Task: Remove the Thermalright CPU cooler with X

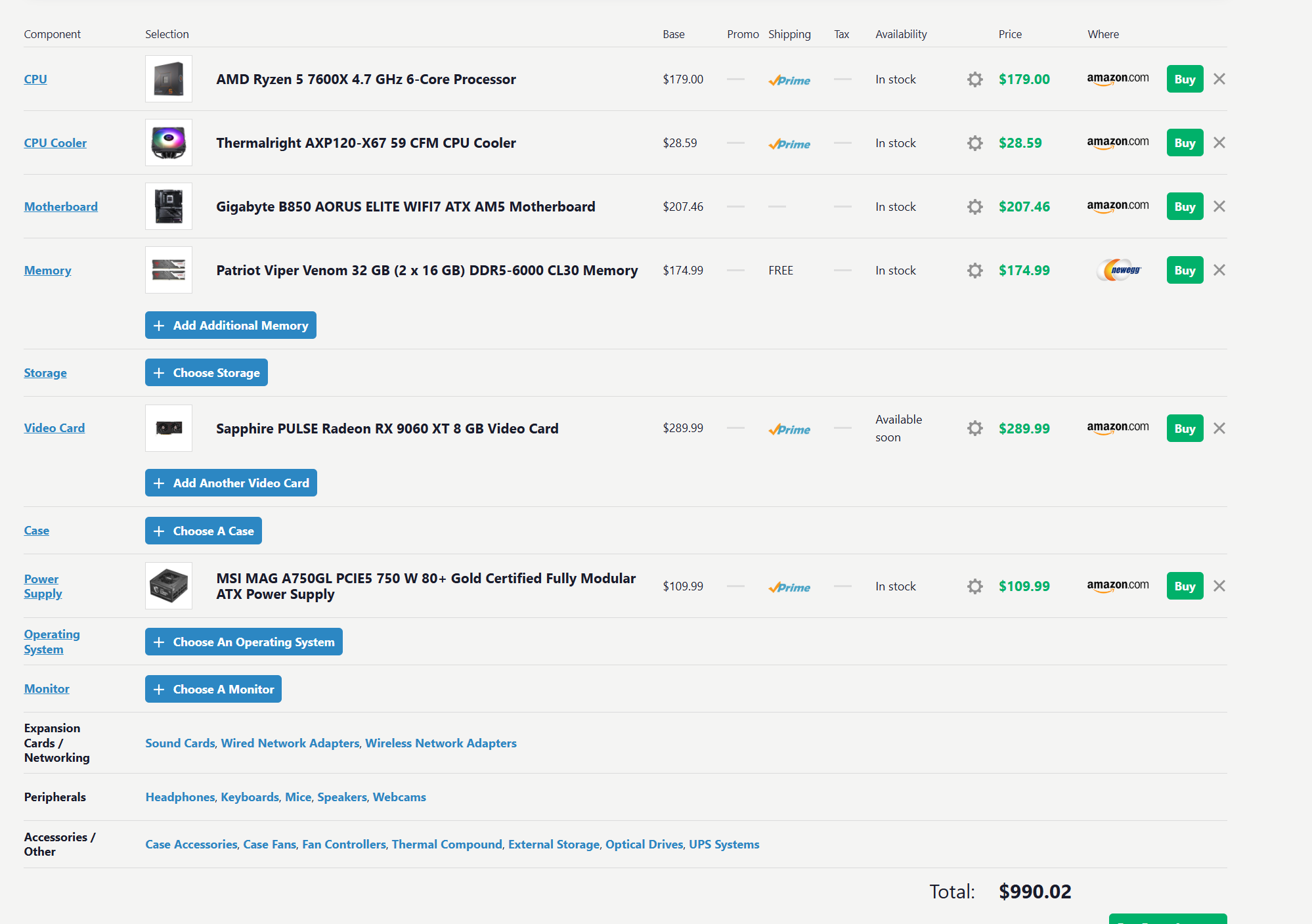Action: click(x=1219, y=143)
